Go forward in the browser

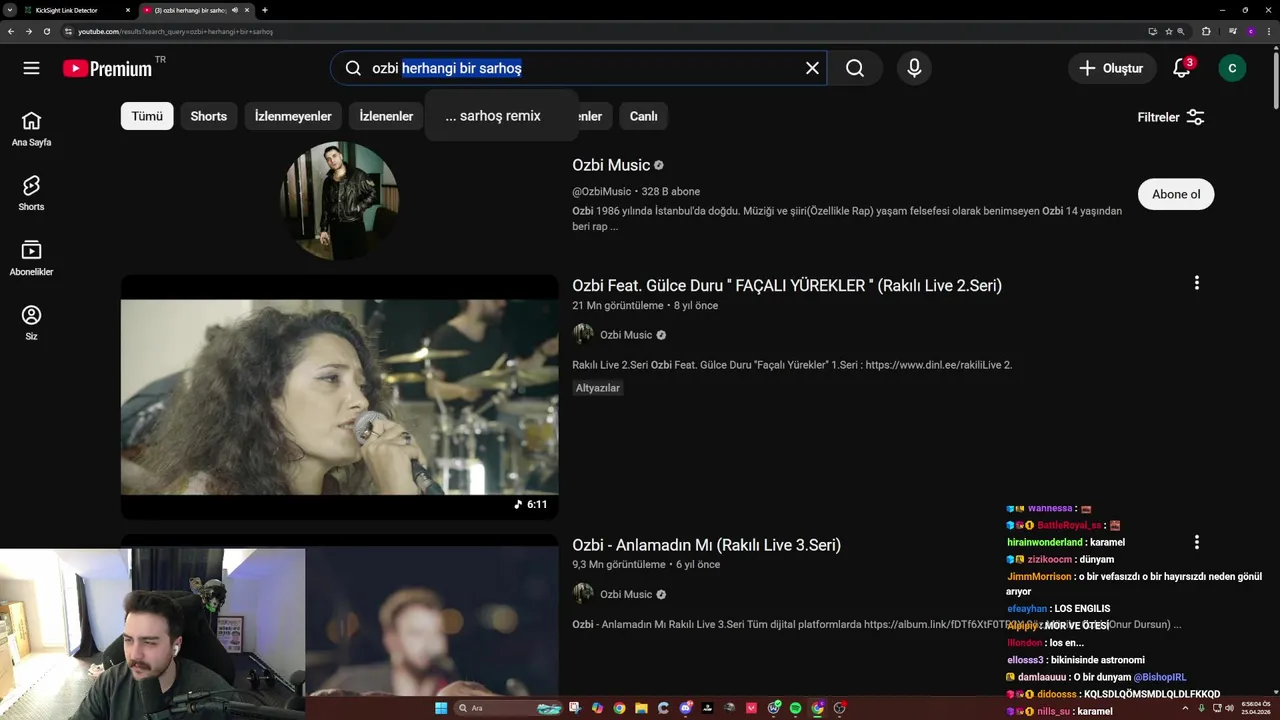click(x=29, y=31)
